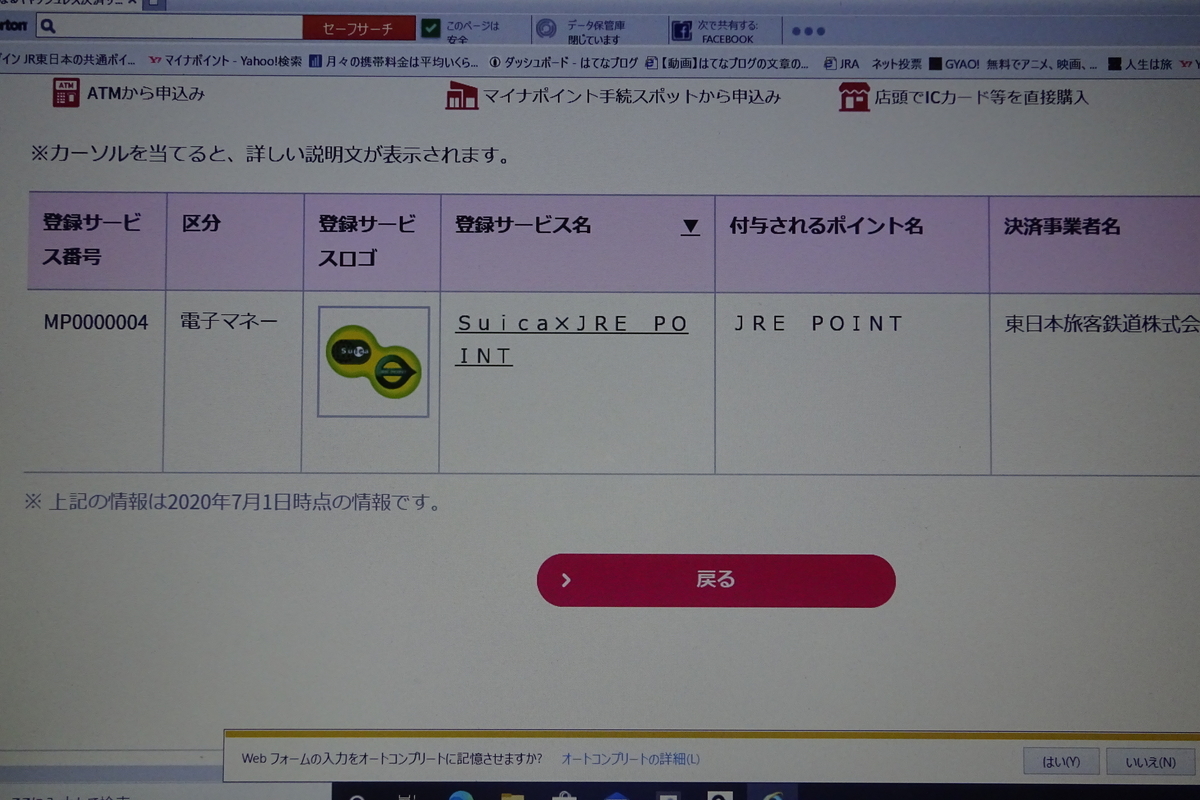Open 月々の携帯料金は平均いくら bookmark
The height and width of the screenshot is (800, 1200).
click(393, 62)
